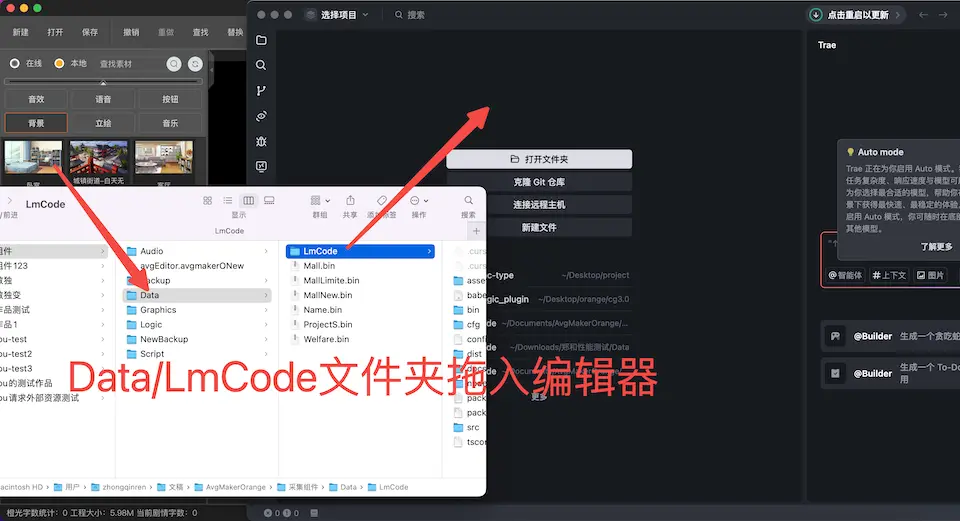This screenshot has height=521, width=960.
Task: Open the Debug bug icon in Trae sidebar
Action: pyautogui.click(x=261, y=141)
